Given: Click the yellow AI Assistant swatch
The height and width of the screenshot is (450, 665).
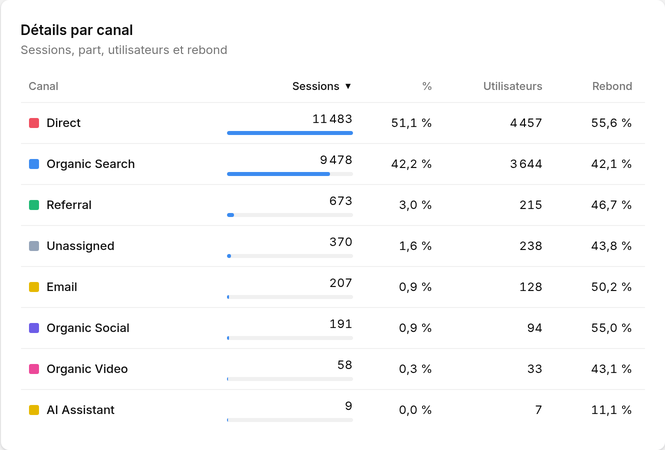Looking at the screenshot, I should [x=34, y=410].
